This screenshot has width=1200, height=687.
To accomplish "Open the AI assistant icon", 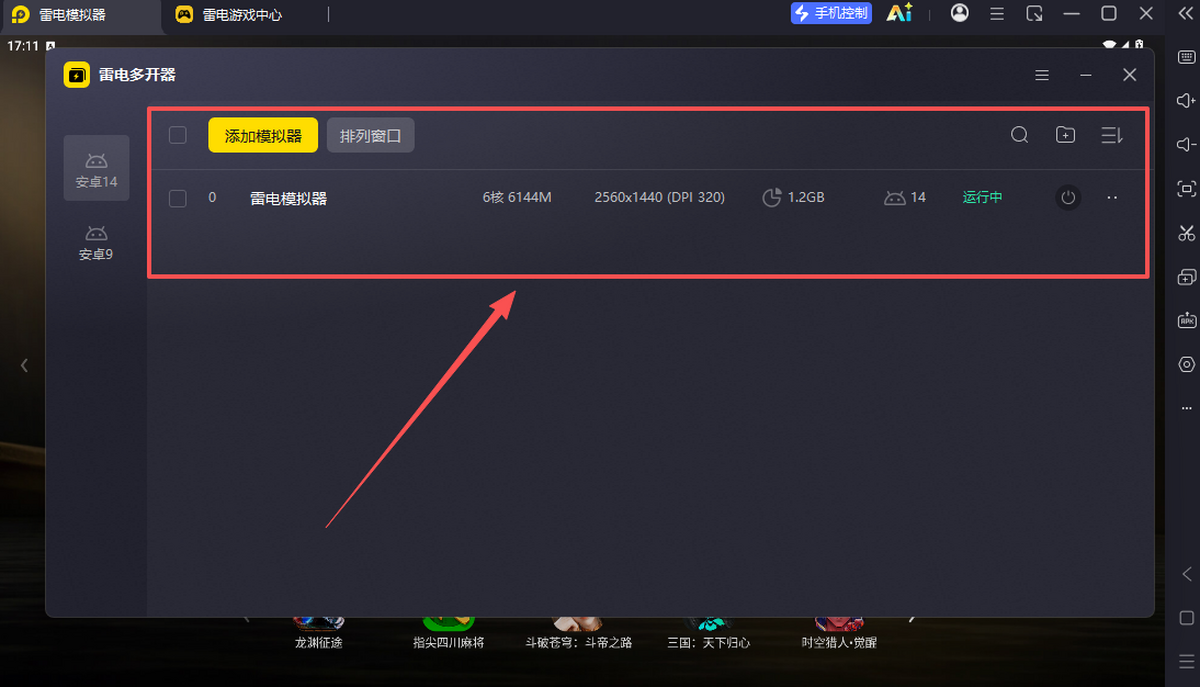I will (x=900, y=13).
